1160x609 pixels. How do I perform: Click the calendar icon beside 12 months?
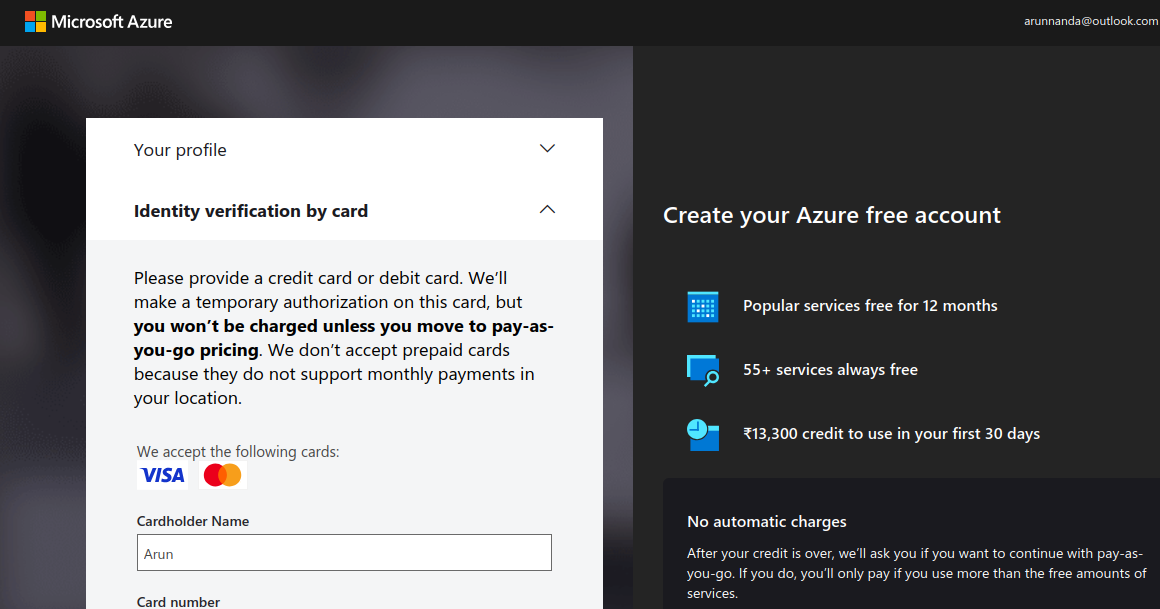(x=703, y=306)
